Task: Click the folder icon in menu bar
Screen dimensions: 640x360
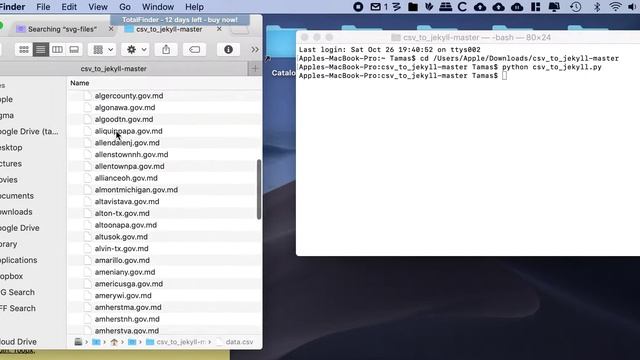Action: click(413, 7)
